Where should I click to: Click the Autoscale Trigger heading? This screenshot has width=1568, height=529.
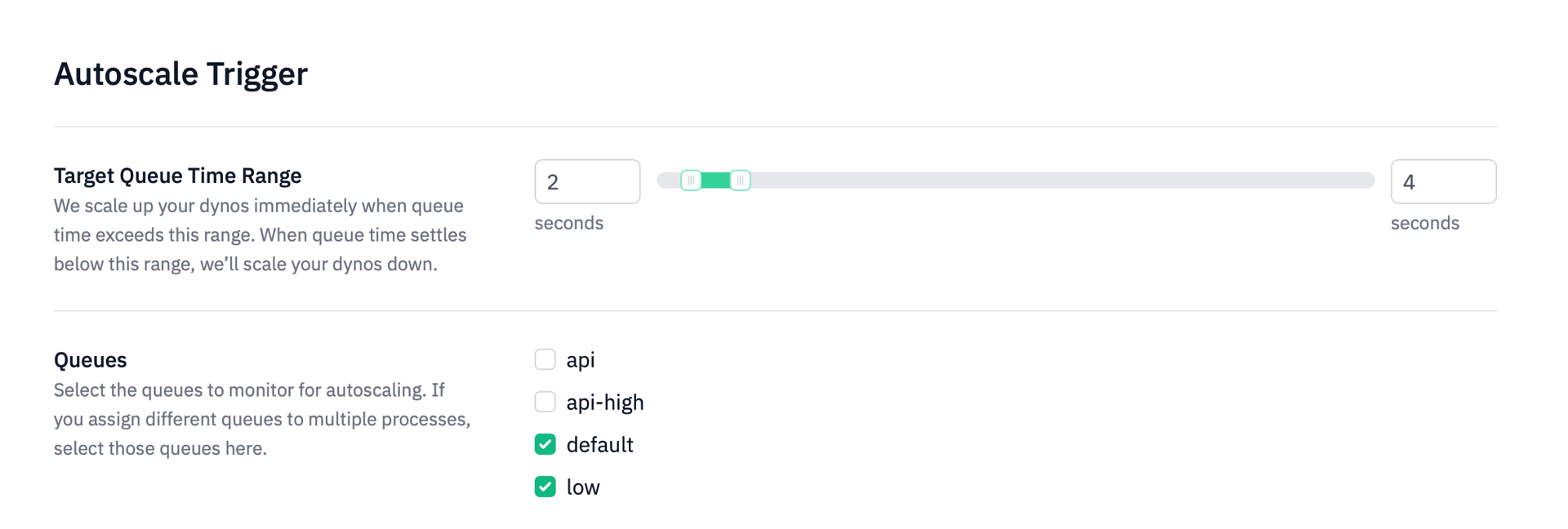click(180, 73)
